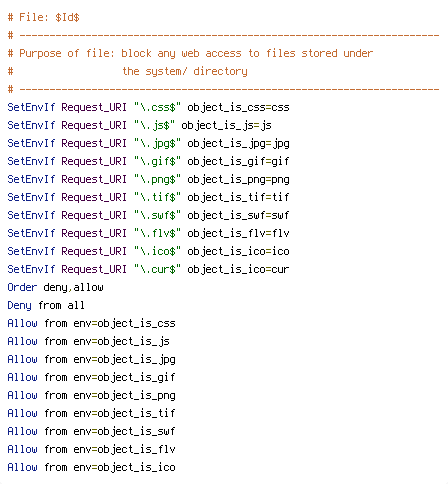Screen dimensions: 448x484
Task: Click the "\.swf$" regex string
Action: pos(157,215)
